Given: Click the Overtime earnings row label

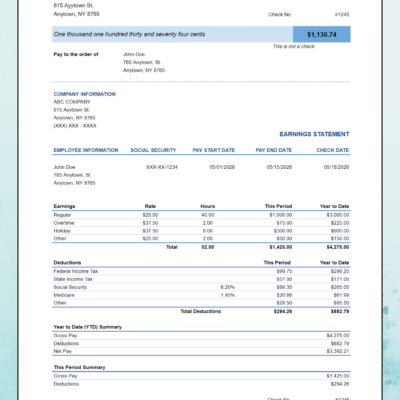Looking at the screenshot, I should pos(64,223).
